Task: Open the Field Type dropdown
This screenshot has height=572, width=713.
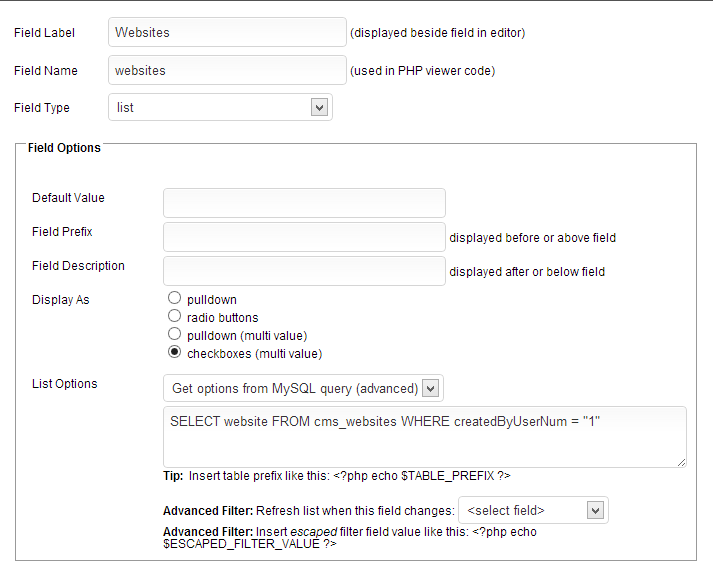Action: 220,107
